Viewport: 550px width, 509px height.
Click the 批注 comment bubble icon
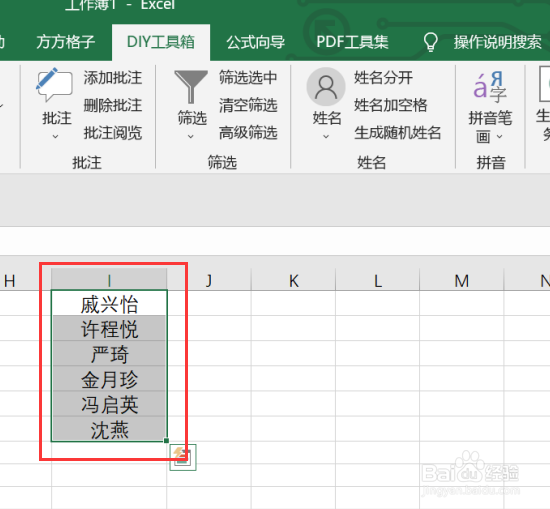(54, 85)
